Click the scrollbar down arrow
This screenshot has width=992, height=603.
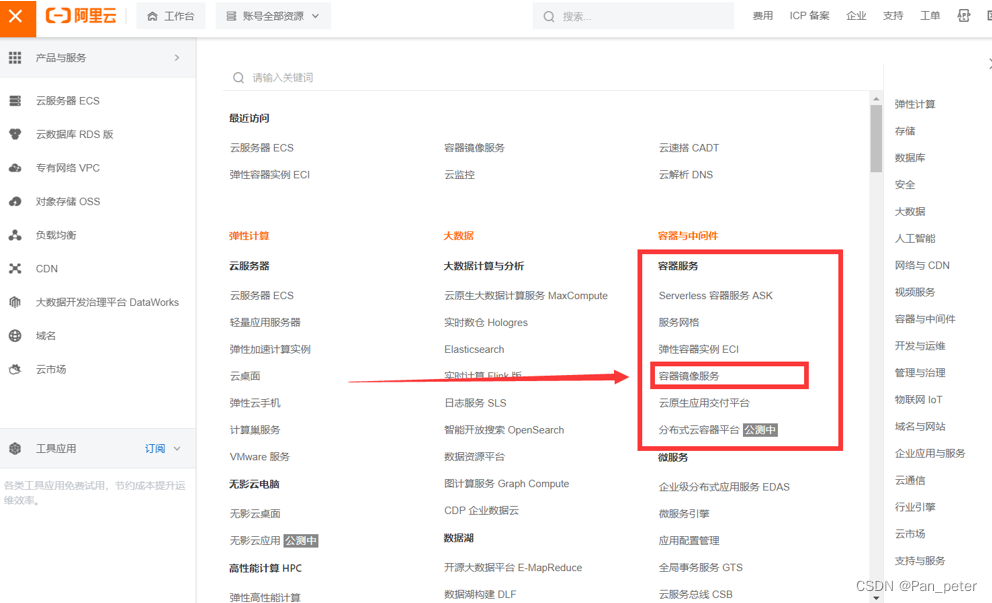coord(876,597)
